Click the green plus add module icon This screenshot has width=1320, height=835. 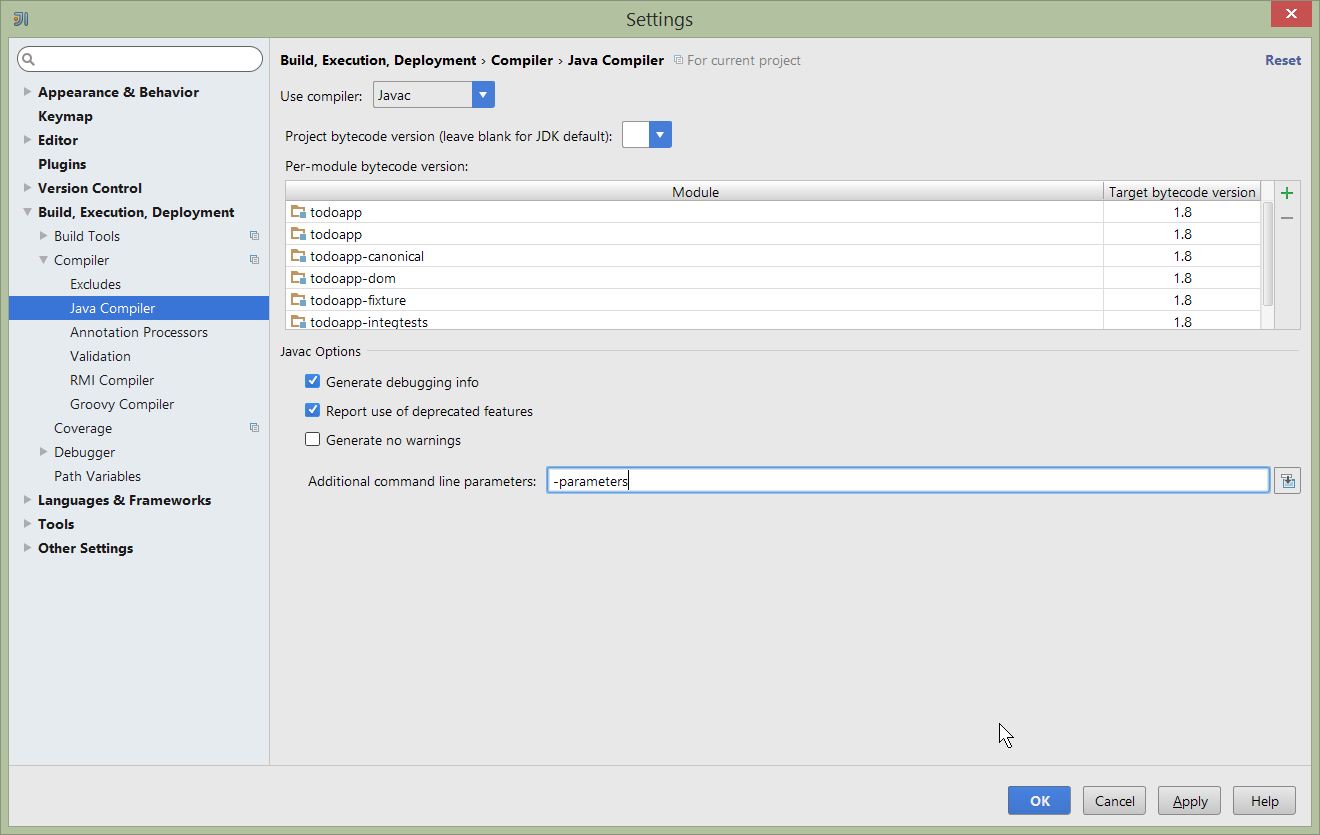tap(1287, 193)
